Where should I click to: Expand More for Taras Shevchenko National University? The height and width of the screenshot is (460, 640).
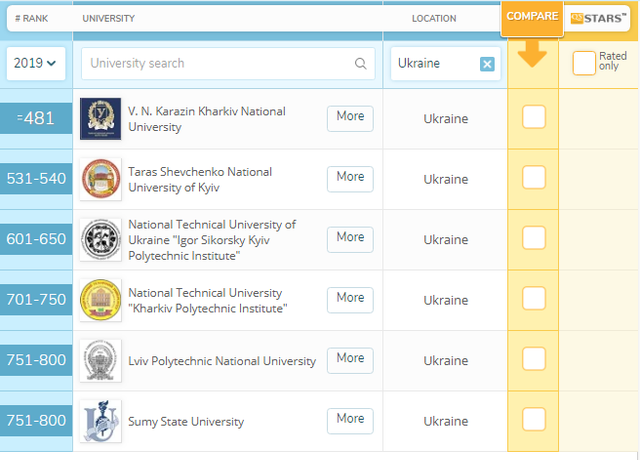tap(350, 177)
